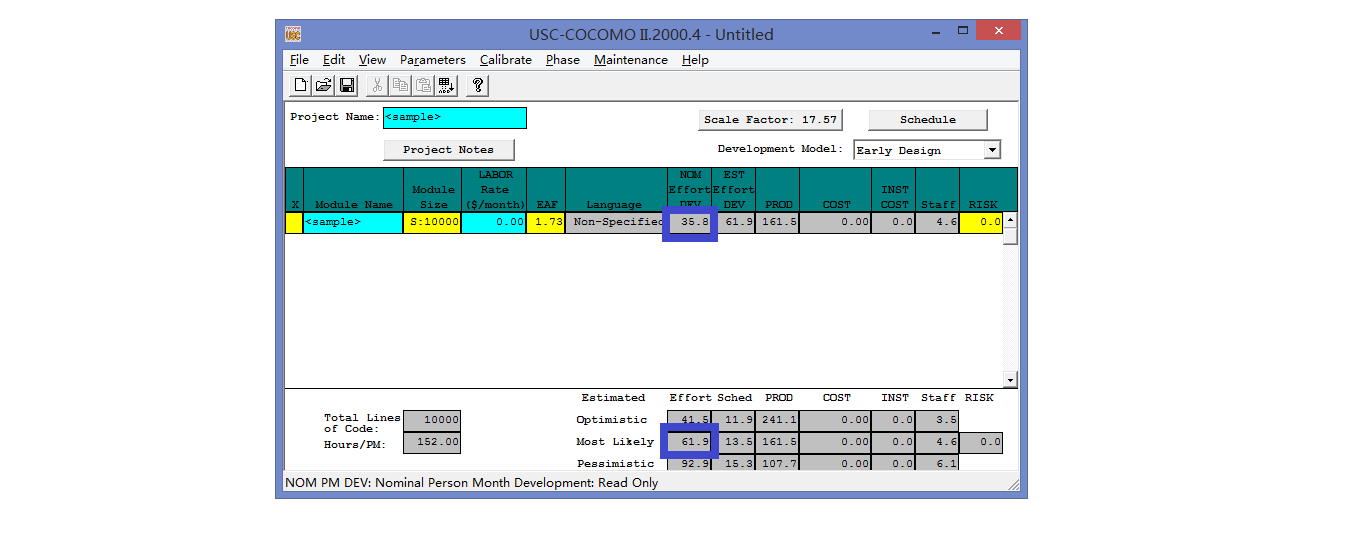The width and height of the screenshot is (1360, 544).
Task: Click the Cut scissors toolbar icon
Action: 377,86
